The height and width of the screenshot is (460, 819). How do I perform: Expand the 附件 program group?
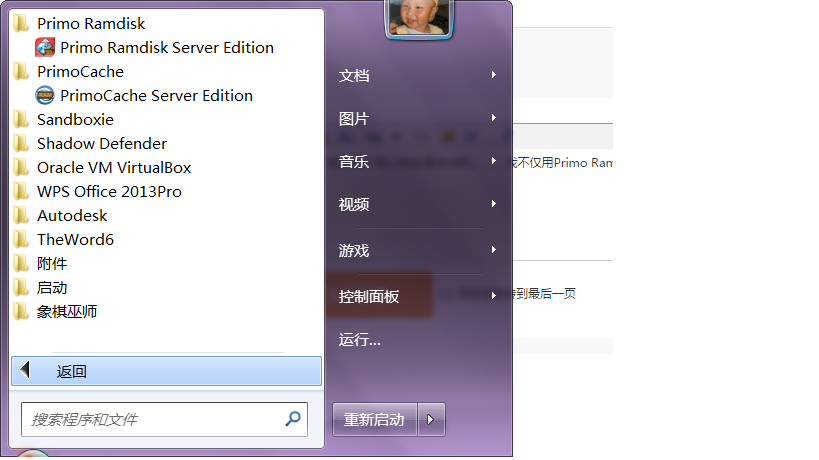[x=52, y=264]
